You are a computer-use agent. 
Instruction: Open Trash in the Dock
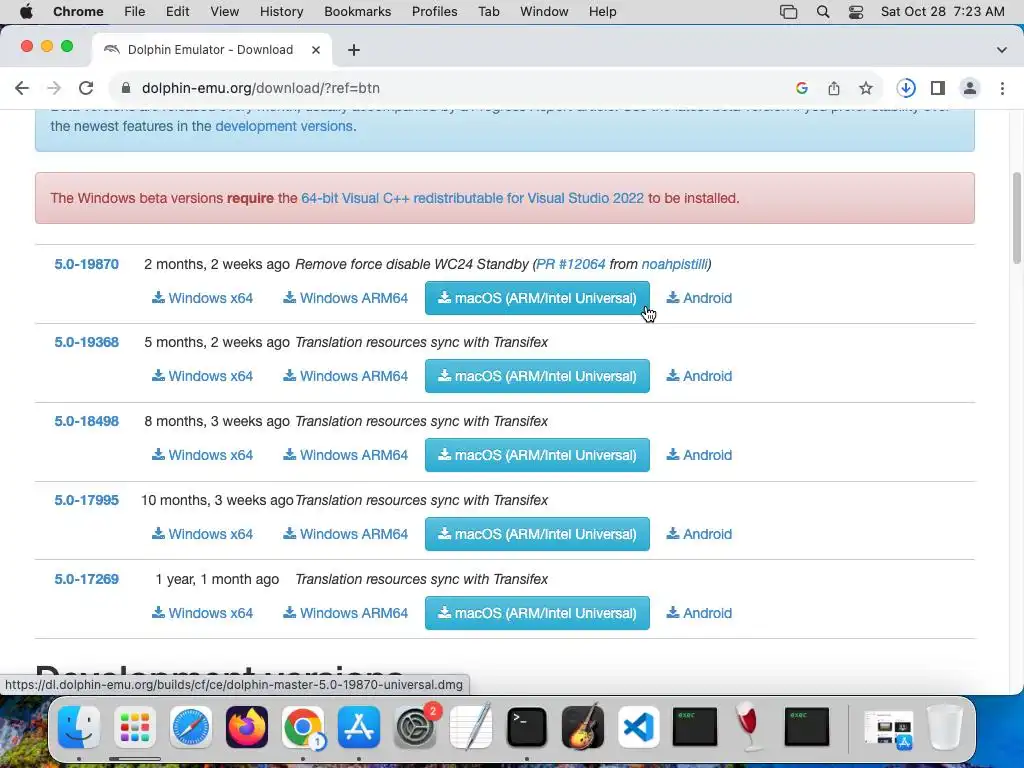945,727
